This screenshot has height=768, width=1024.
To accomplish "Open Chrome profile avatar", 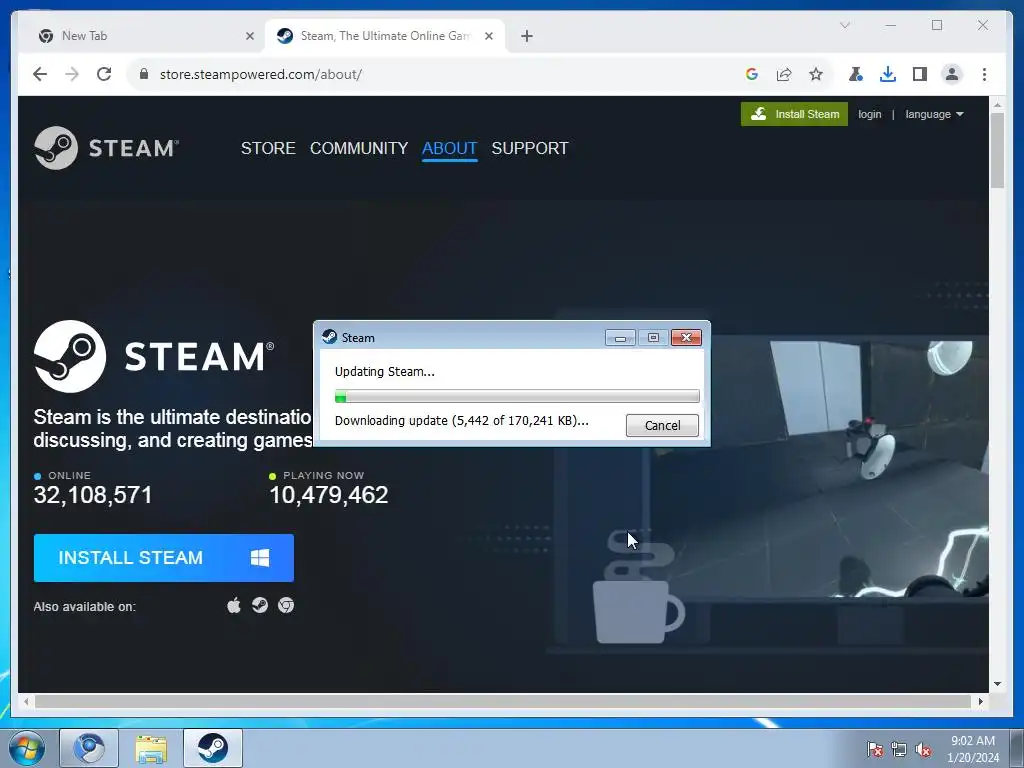I will 952,74.
